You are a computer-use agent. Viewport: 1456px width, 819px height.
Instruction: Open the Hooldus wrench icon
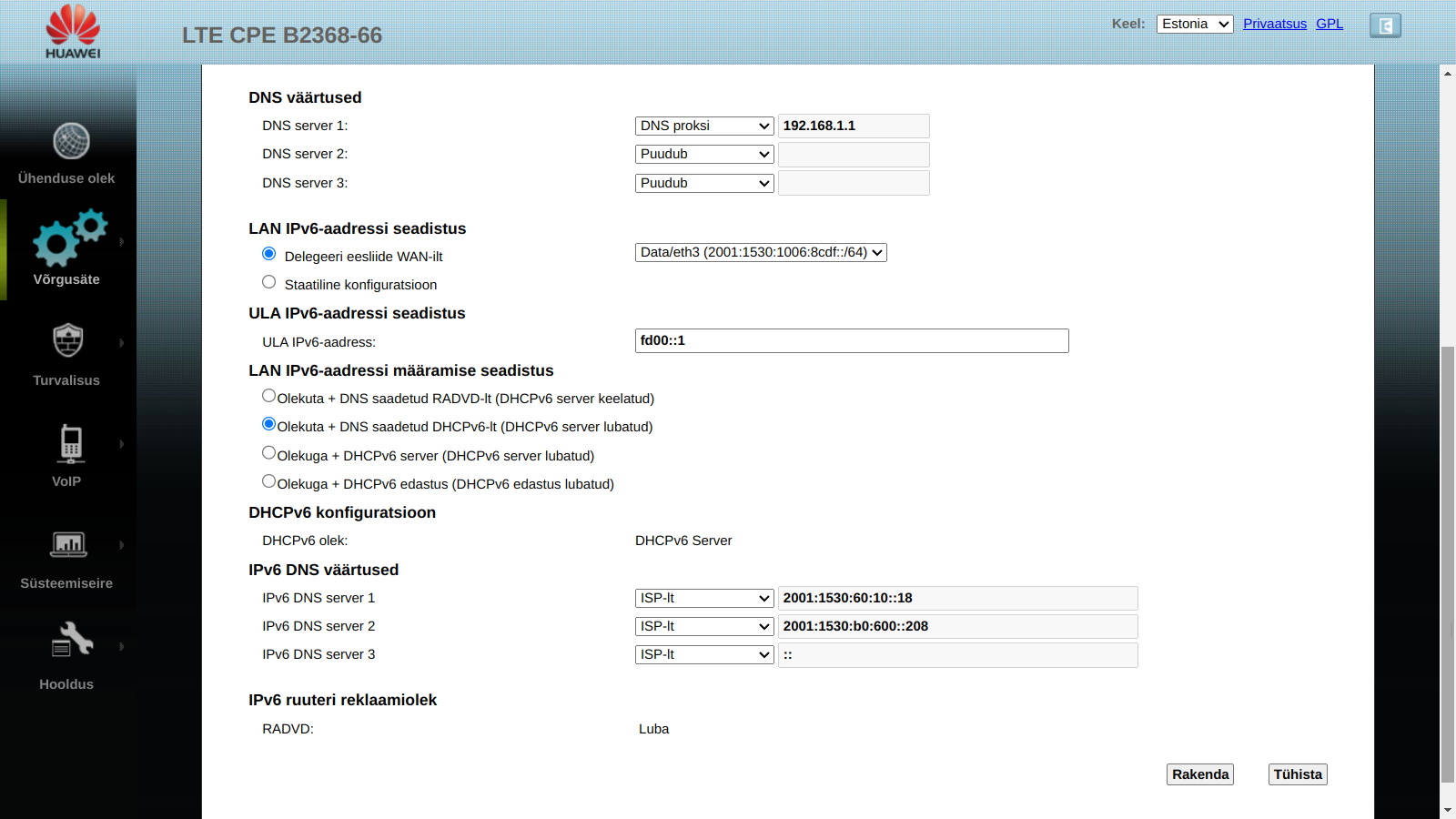[x=72, y=639]
